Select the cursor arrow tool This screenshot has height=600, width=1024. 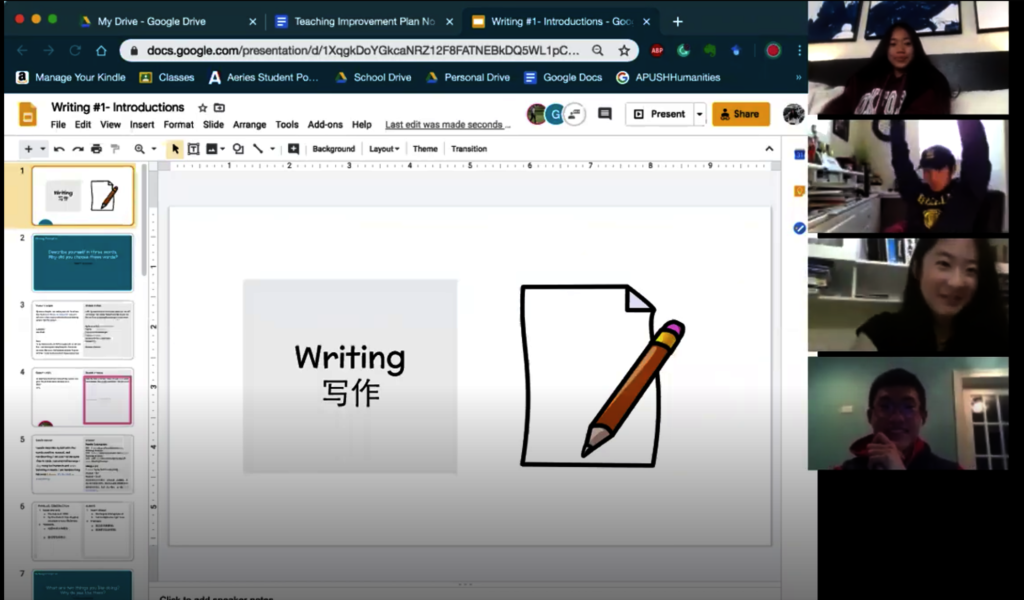175,149
